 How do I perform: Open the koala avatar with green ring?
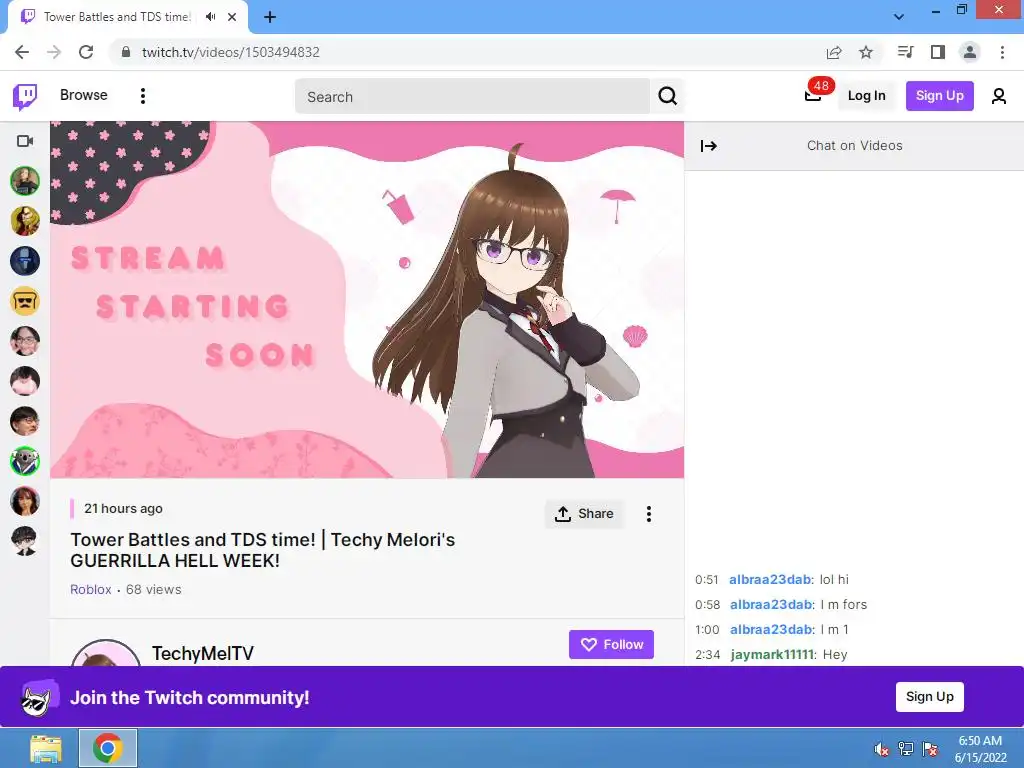tap(25, 461)
